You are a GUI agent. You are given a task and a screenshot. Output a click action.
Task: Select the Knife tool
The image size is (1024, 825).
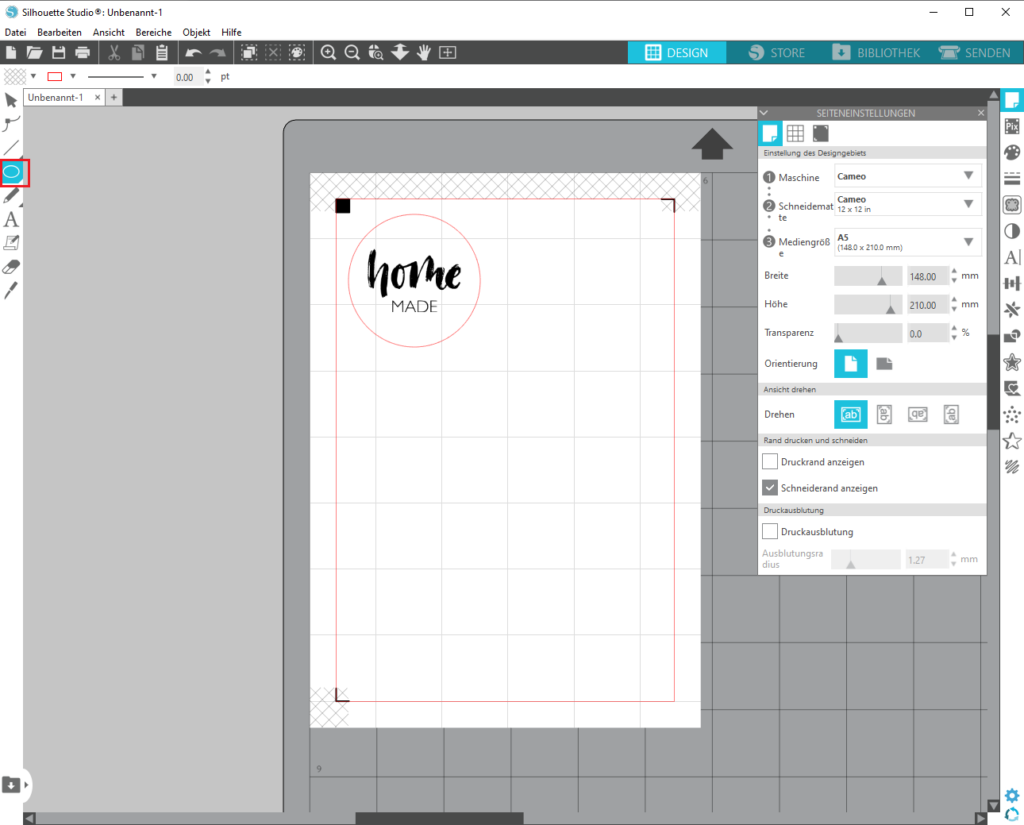pyautogui.click(x=12, y=290)
